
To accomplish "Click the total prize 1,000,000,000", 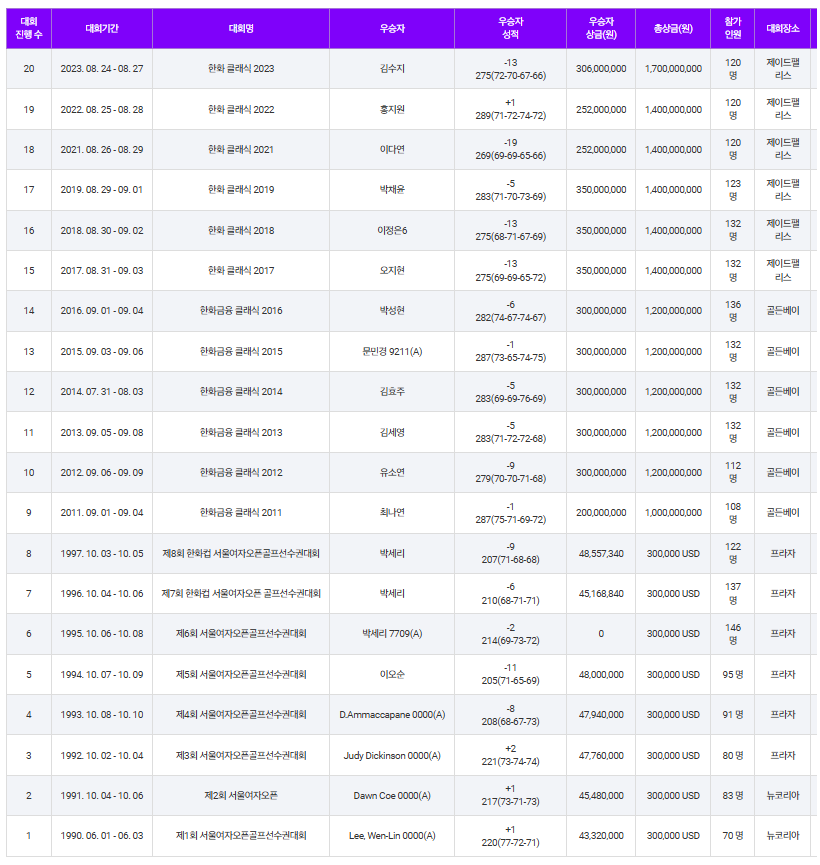I will point(673,513).
